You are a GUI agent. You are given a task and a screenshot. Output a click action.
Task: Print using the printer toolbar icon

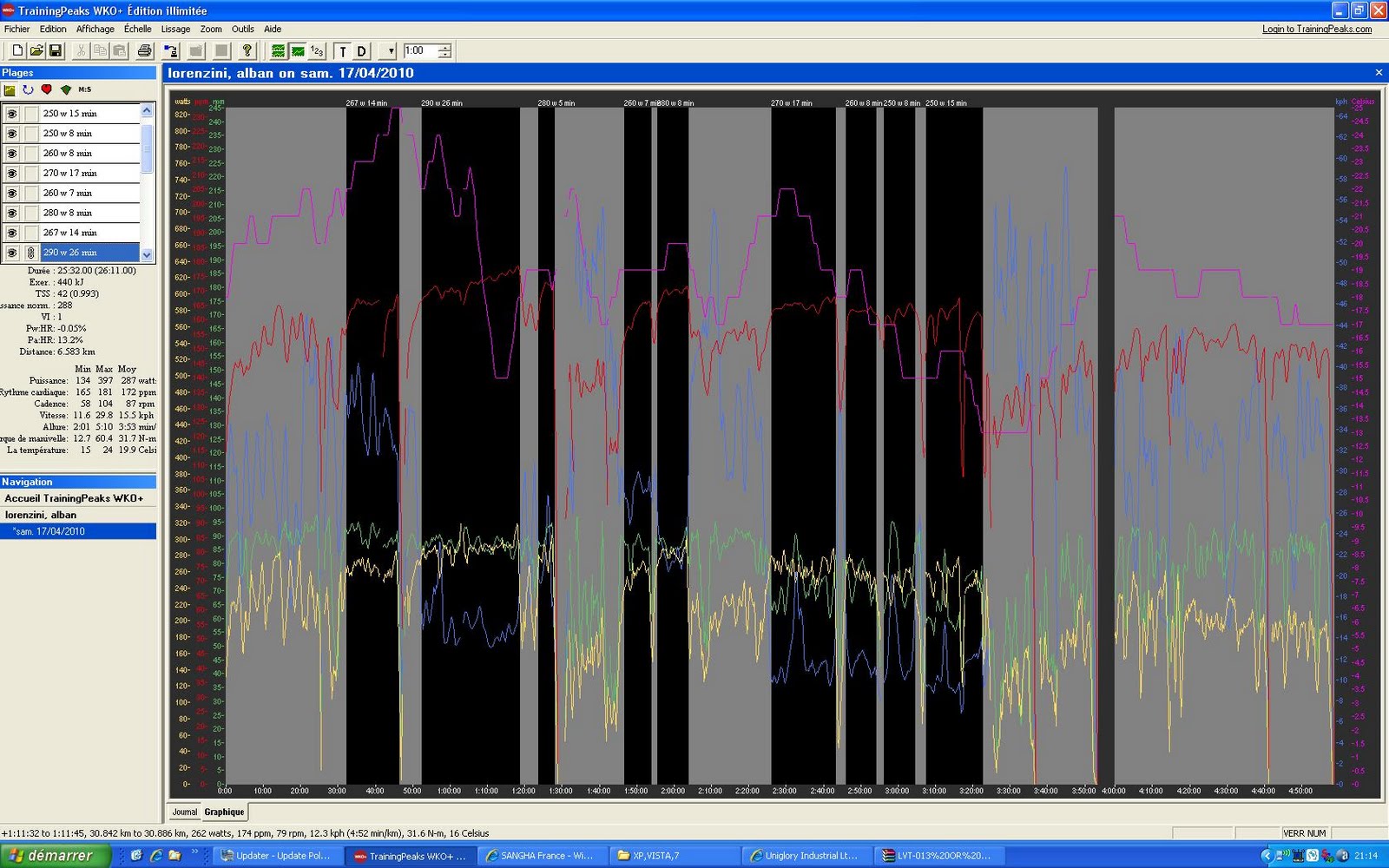145,51
